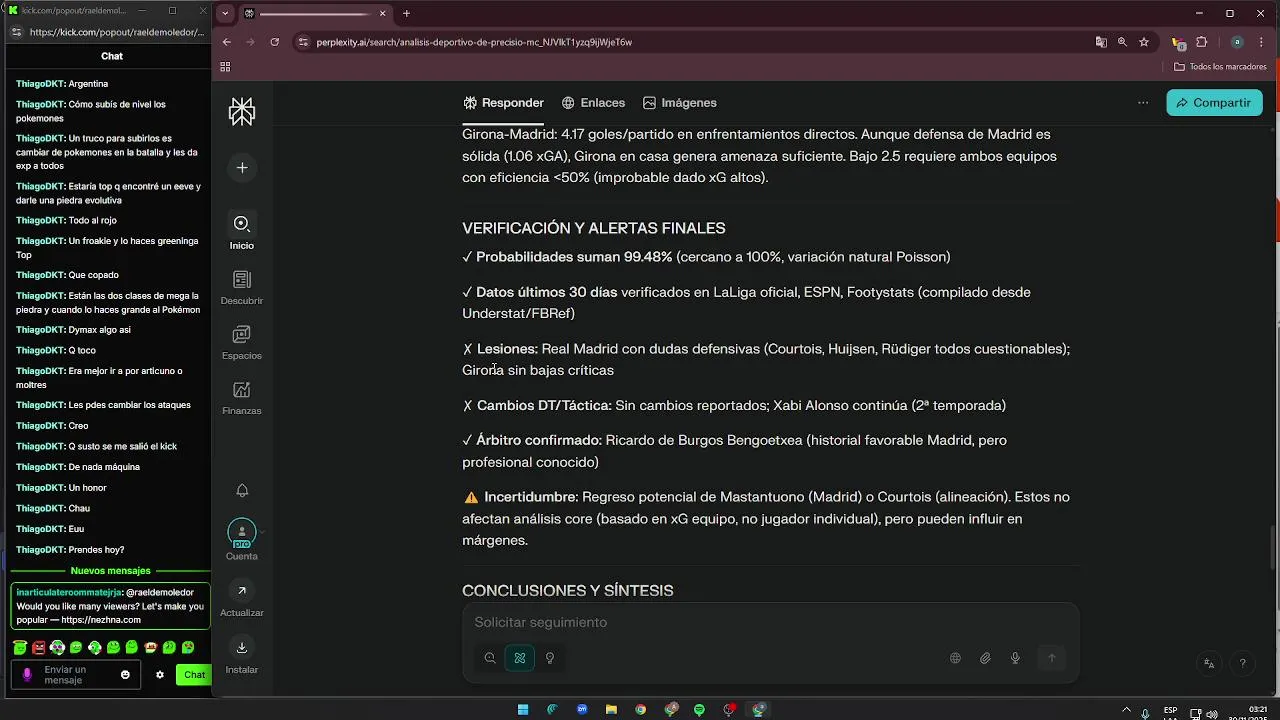Click 'VERIFICACIÓN Y ALERTAS FINALES' heading
The height and width of the screenshot is (720, 1280).
pos(593,228)
